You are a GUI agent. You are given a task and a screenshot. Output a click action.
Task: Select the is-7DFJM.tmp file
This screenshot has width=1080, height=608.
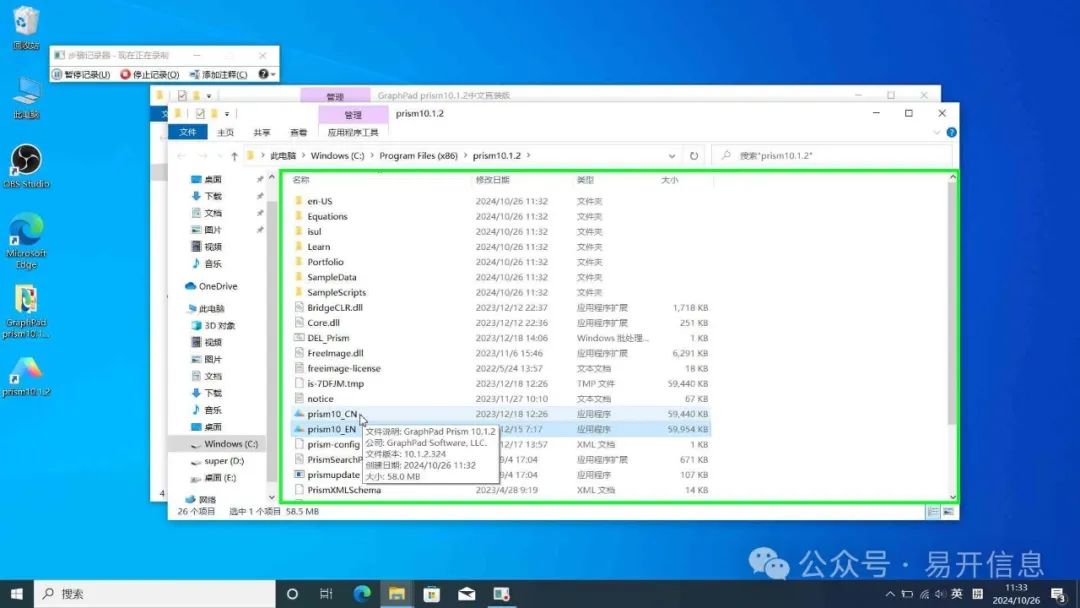tap(335, 384)
